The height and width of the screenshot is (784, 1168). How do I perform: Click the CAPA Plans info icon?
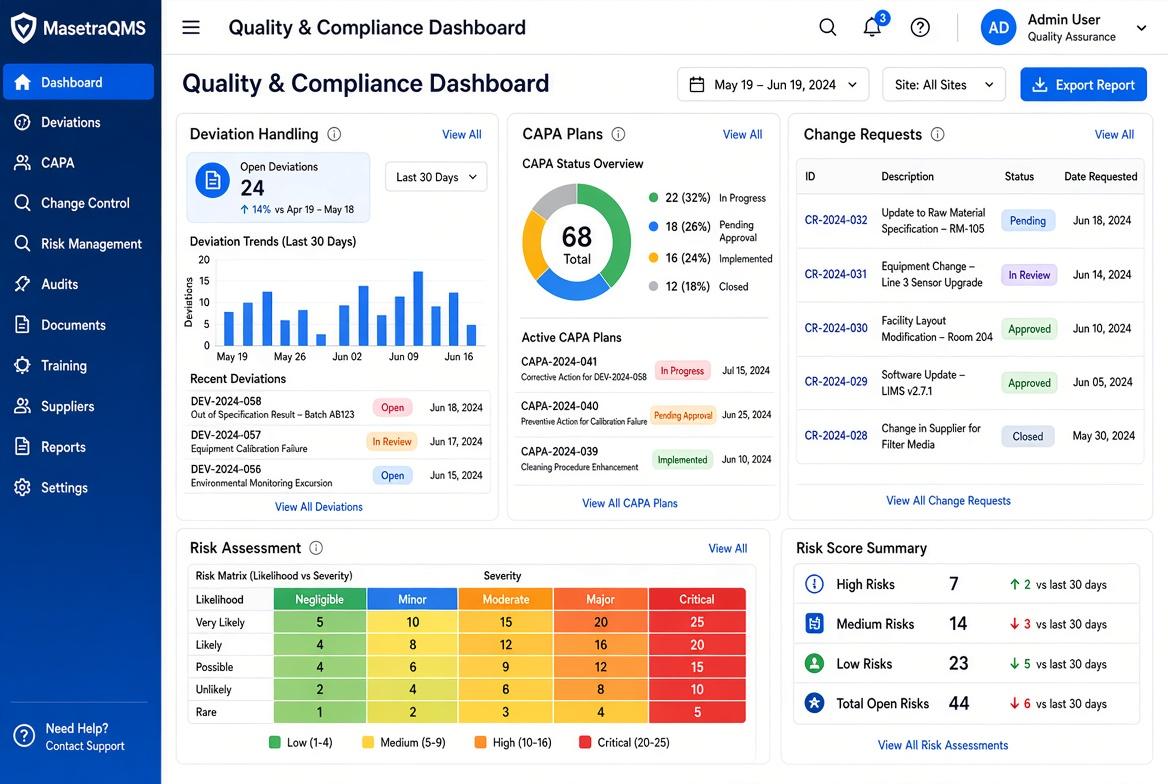[x=618, y=134]
